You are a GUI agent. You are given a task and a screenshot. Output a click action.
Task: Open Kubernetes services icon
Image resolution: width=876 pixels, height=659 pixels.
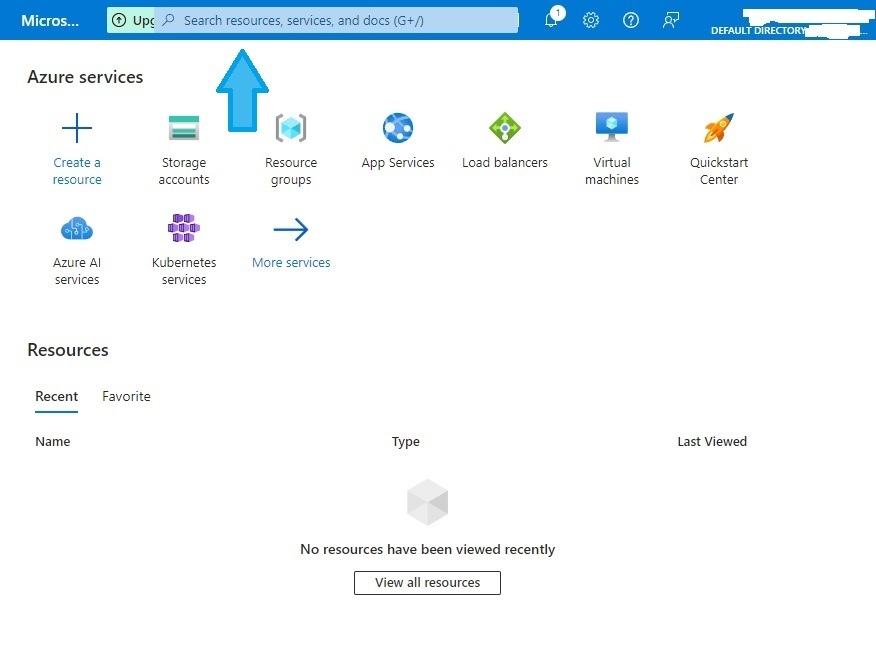point(184,228)
